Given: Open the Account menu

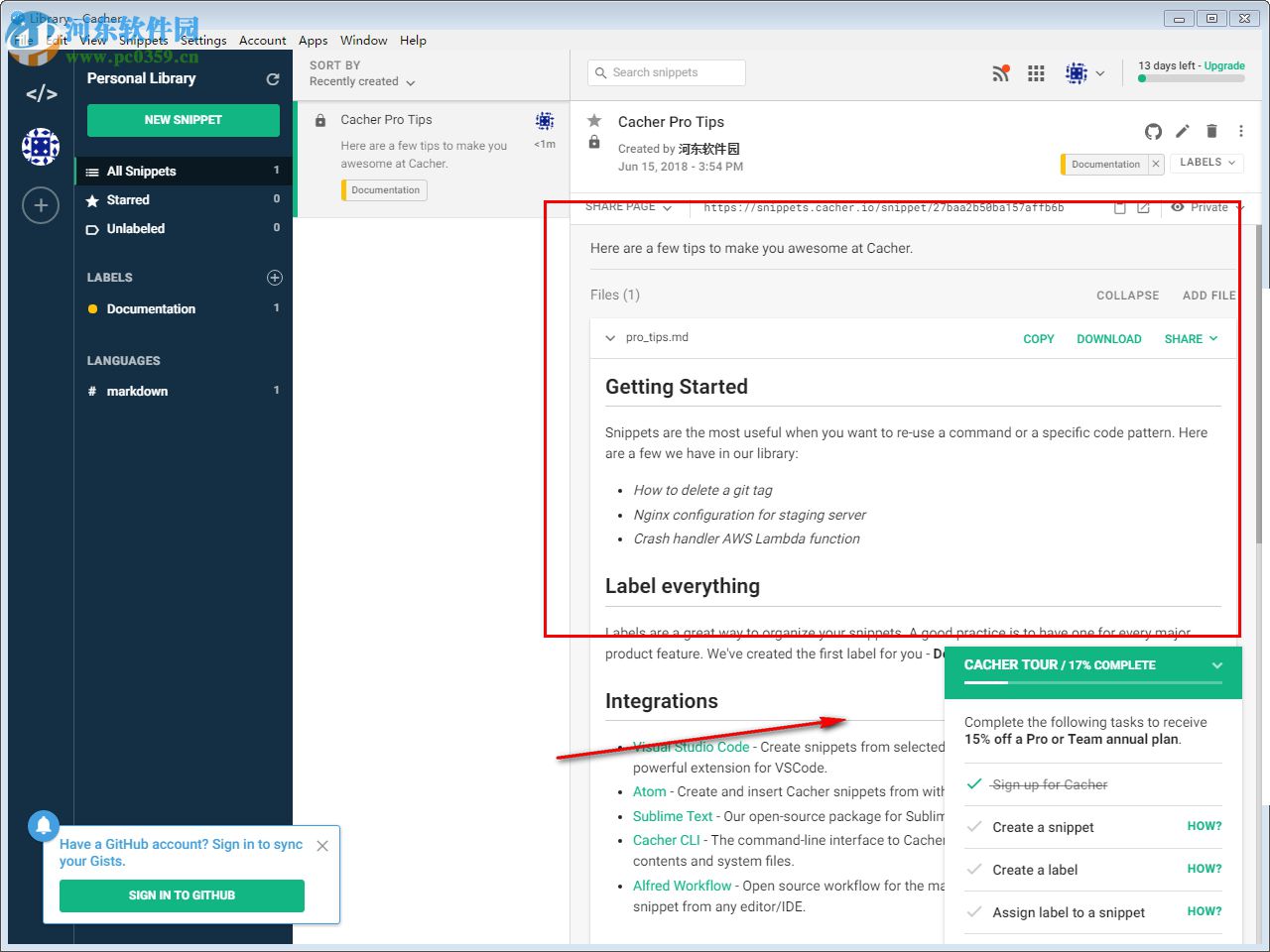Looking at the screenshot, I should pos(263,41).
